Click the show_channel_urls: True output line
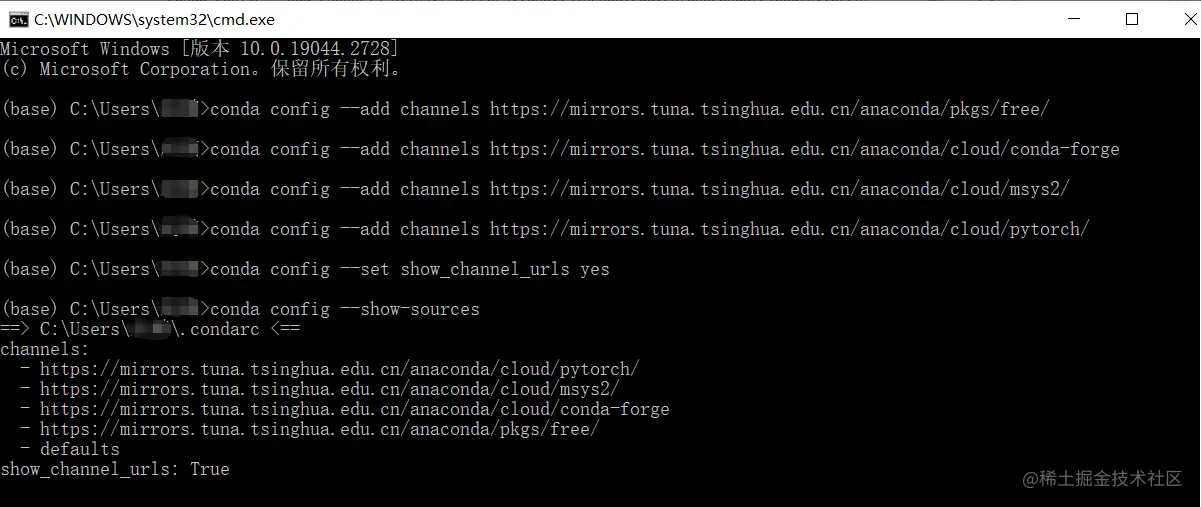This screenshot has width=1201, height=507. click(x=115, y=469)
